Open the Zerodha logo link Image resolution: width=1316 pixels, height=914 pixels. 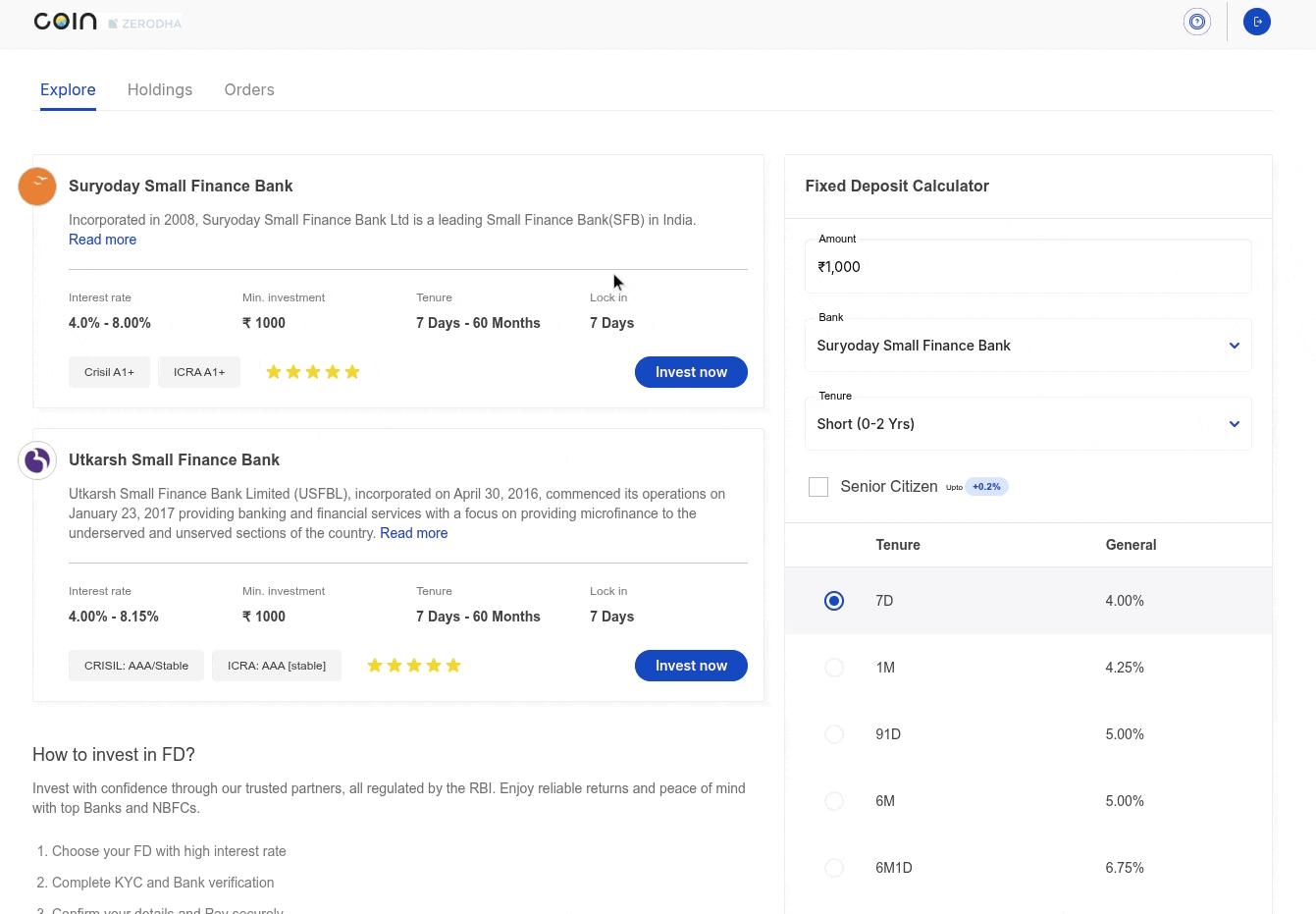coord(145,23)
